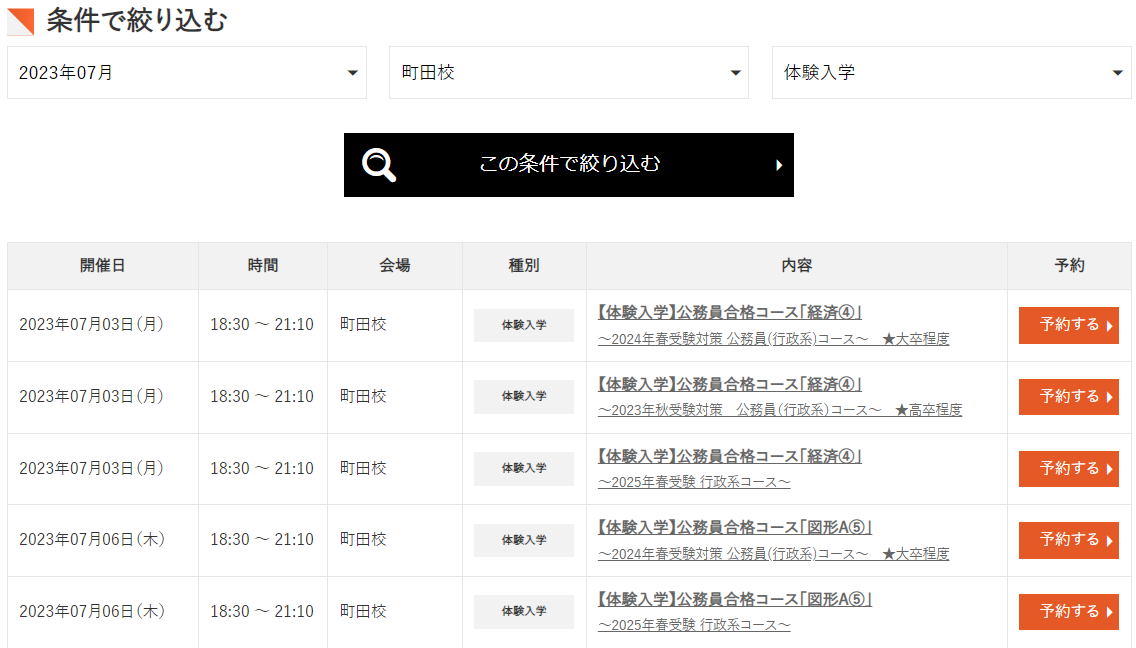Click the 会場 column header

[x=395, y=266]
